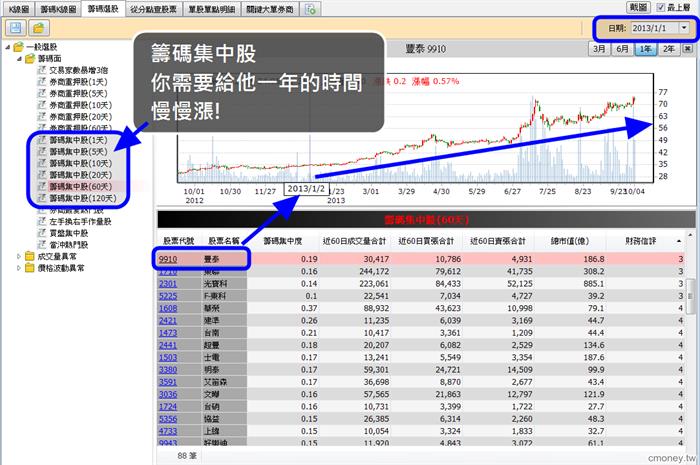The width and height of the screenshot is (700, 465).
Task: Open the 關鍵大單券商 tab
Action: point(270,9)
